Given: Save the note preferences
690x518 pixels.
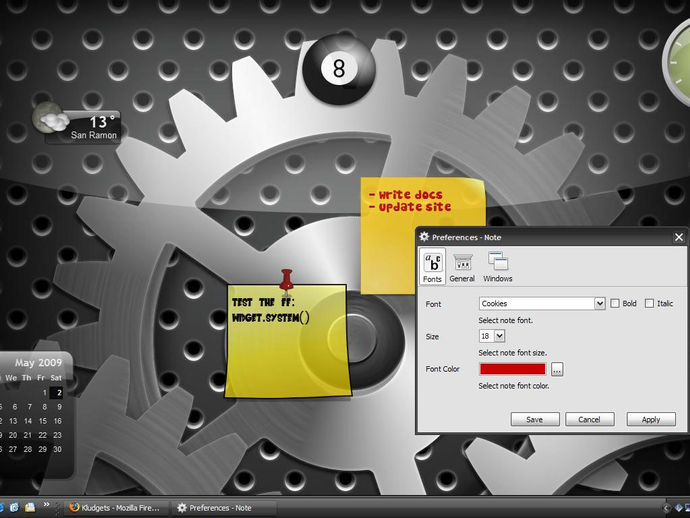Looking at the screenshot, I should pos(535,419).
